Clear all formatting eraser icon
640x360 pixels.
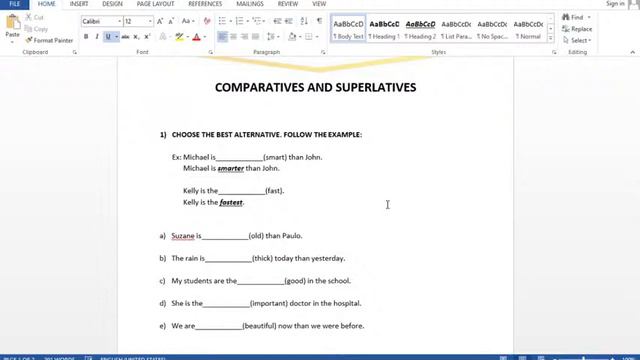[207, 21]
